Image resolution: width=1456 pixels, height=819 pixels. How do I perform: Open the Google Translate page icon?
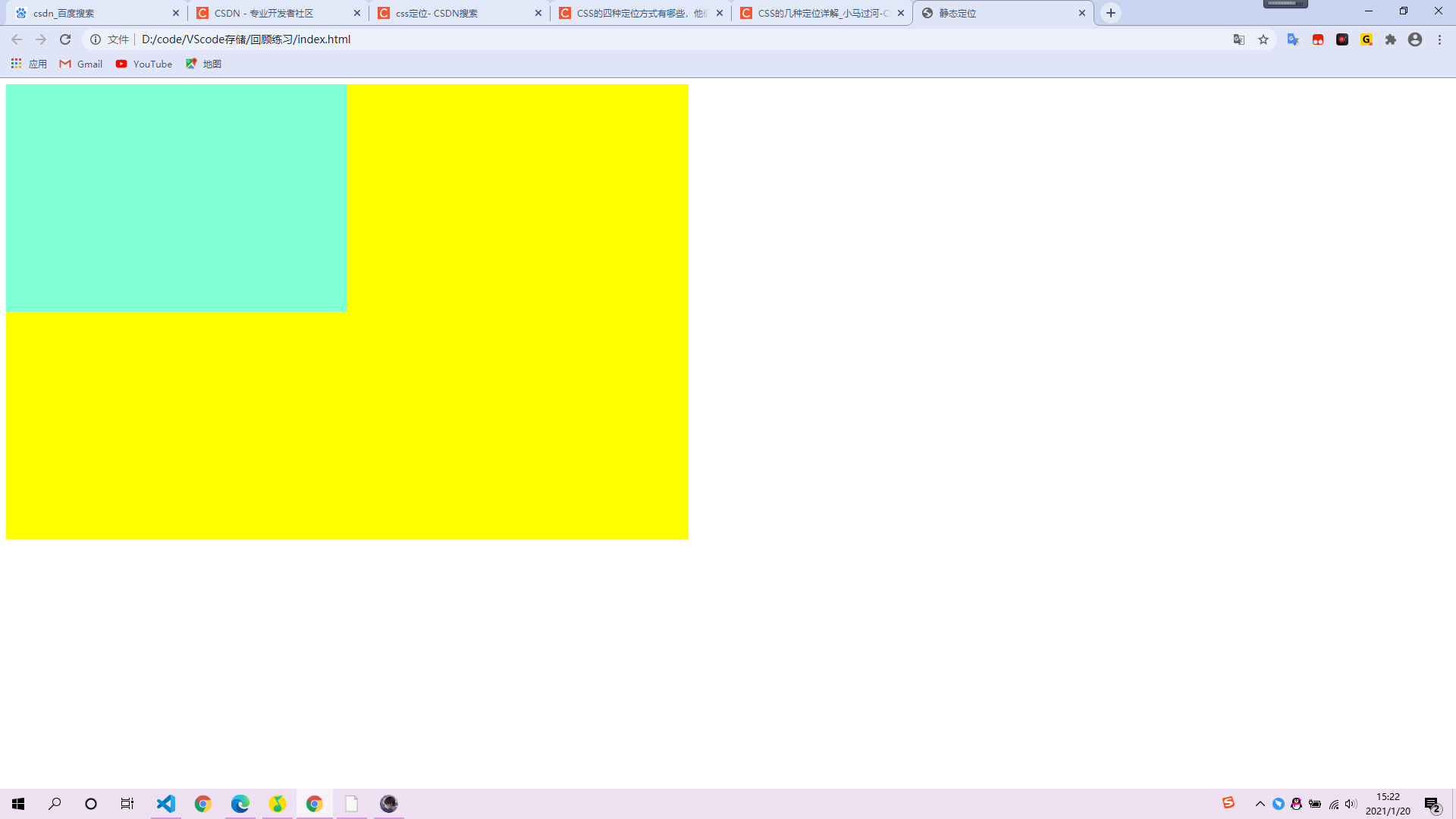[1239, 39]
